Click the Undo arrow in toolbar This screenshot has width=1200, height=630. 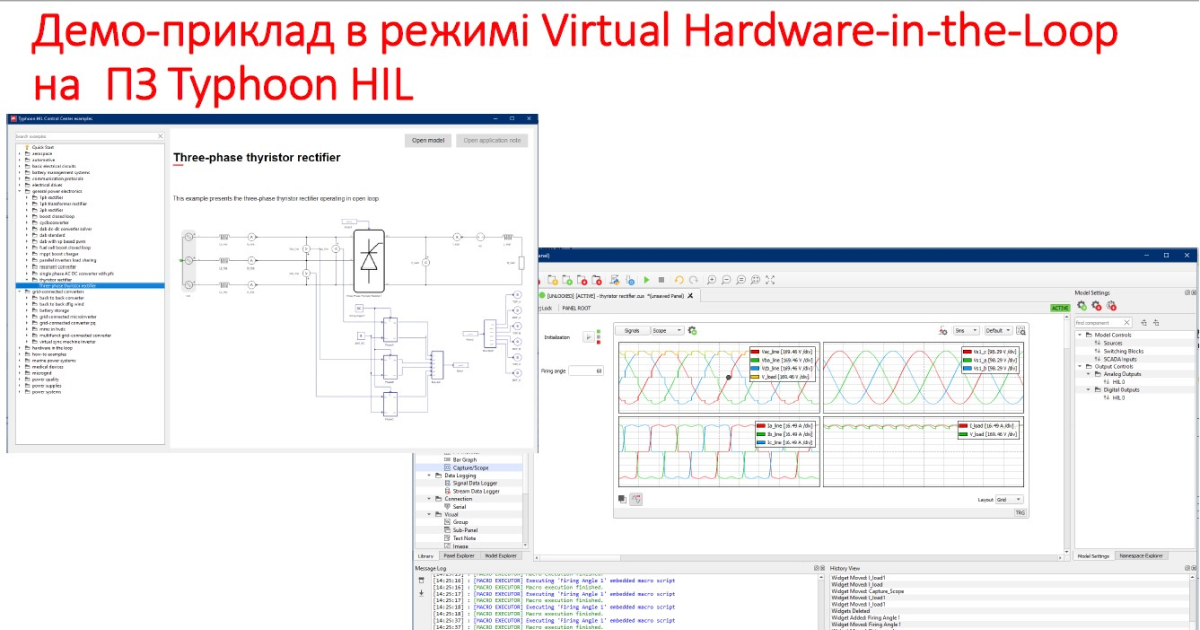(x=679, y=281)
